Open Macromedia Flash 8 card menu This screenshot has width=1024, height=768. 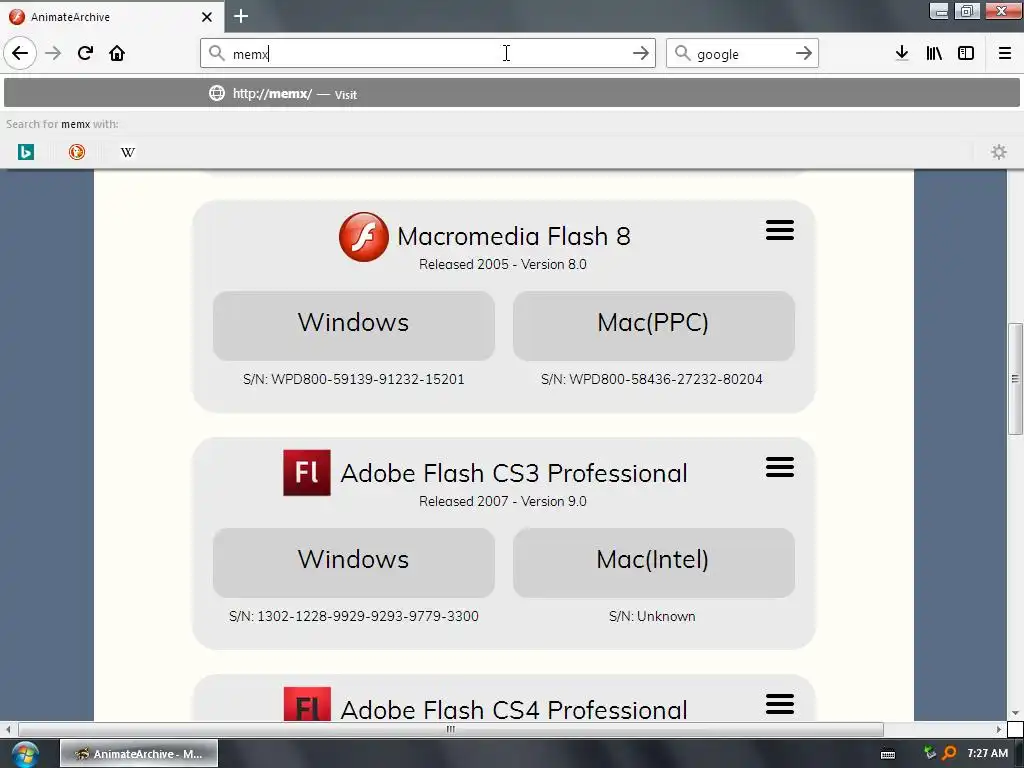pyautogui.click(x=780, y=230)
